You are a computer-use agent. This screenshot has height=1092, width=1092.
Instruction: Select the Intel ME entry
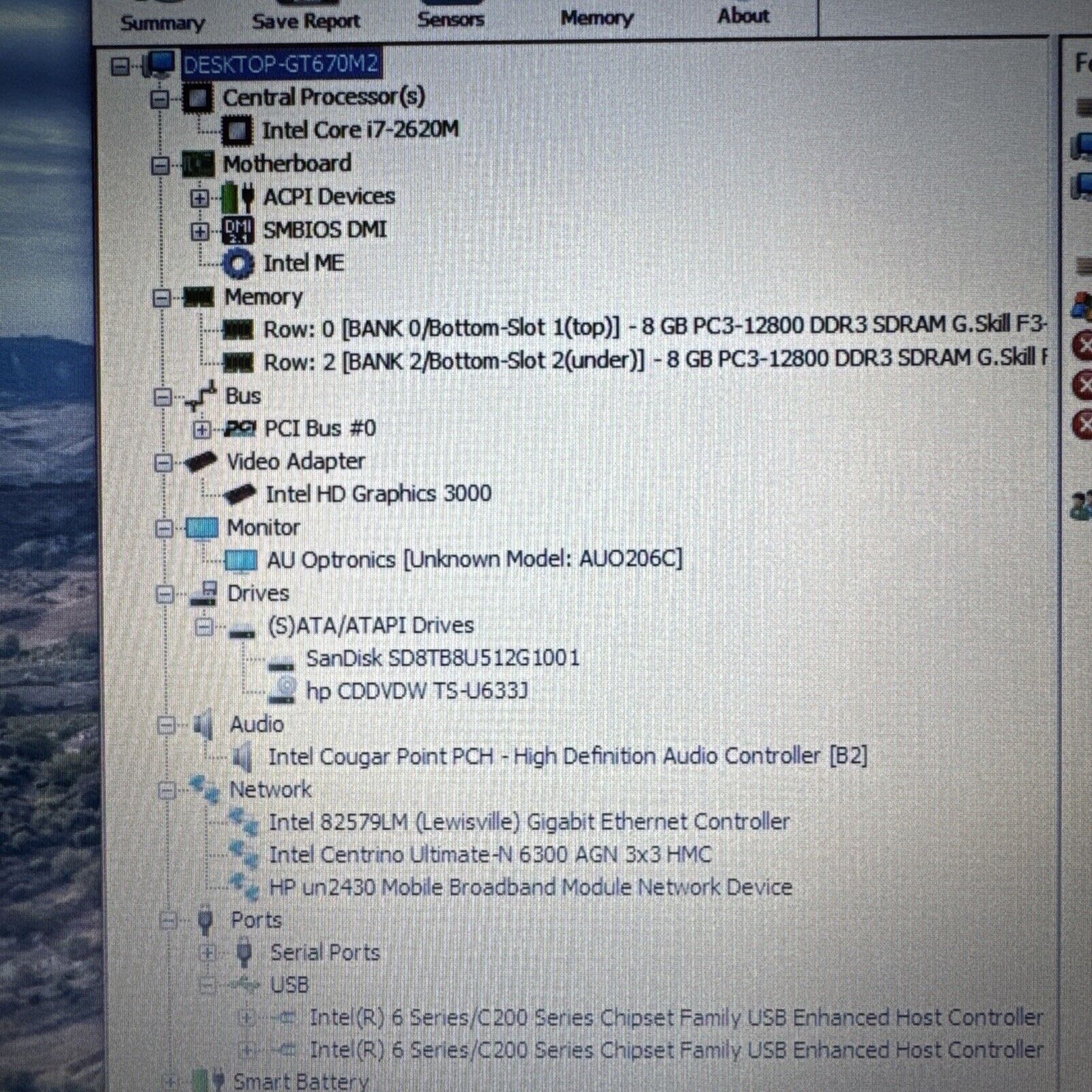click(x=304, y=263)
